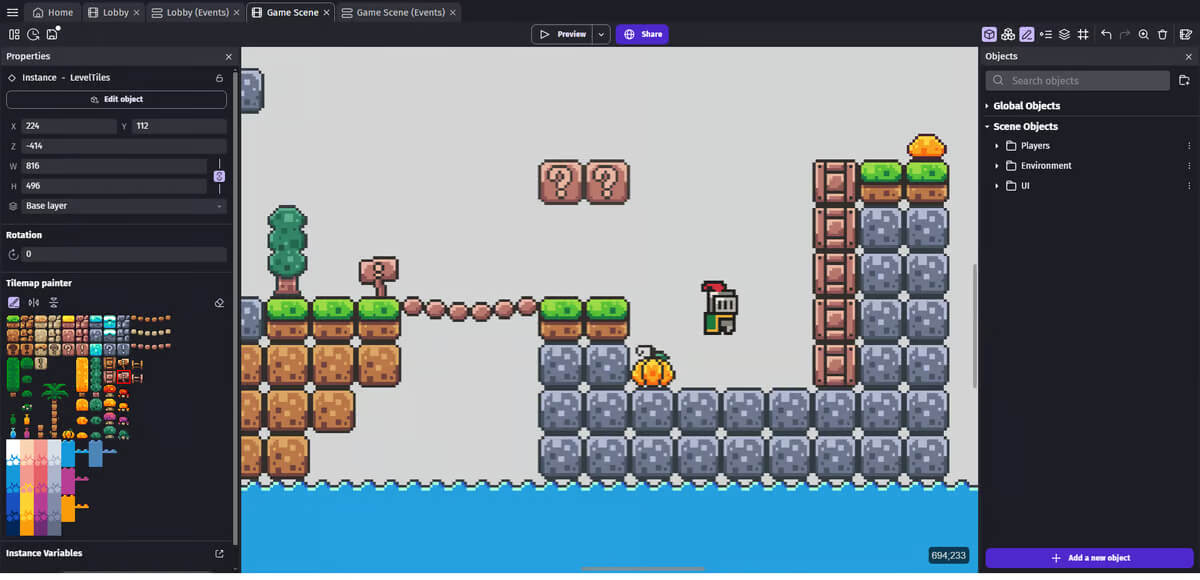Toggle the instance properties pencil icon
Image resolution: width=1200 pixels, height=580 pixels.
point(1027,34)
